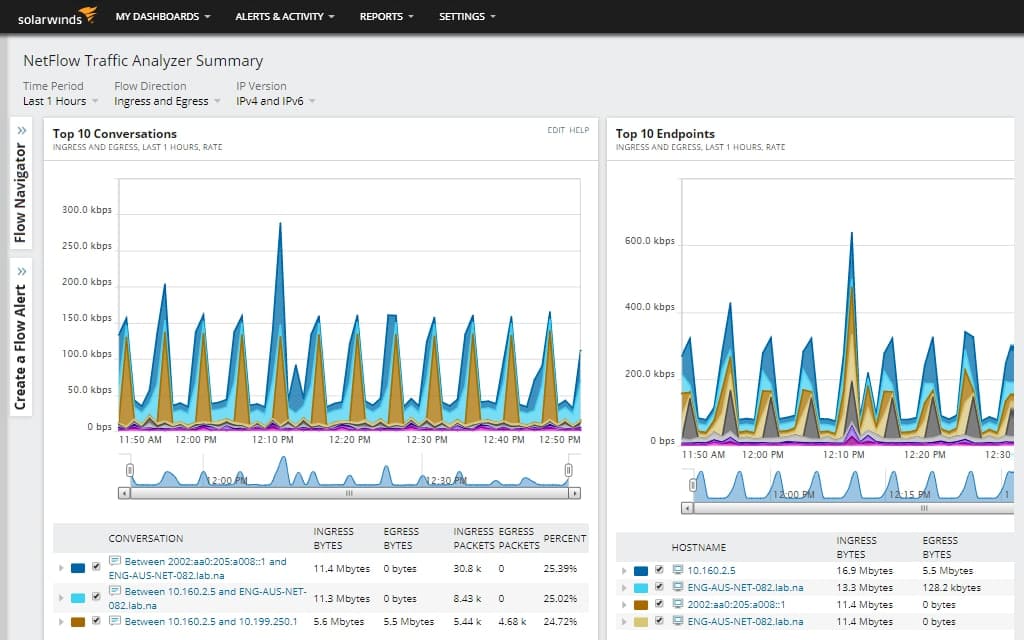Click the device icon beside 2002:aa0:205:a008::1 endpoint
Screen dimensions: 1024x640
678,604
